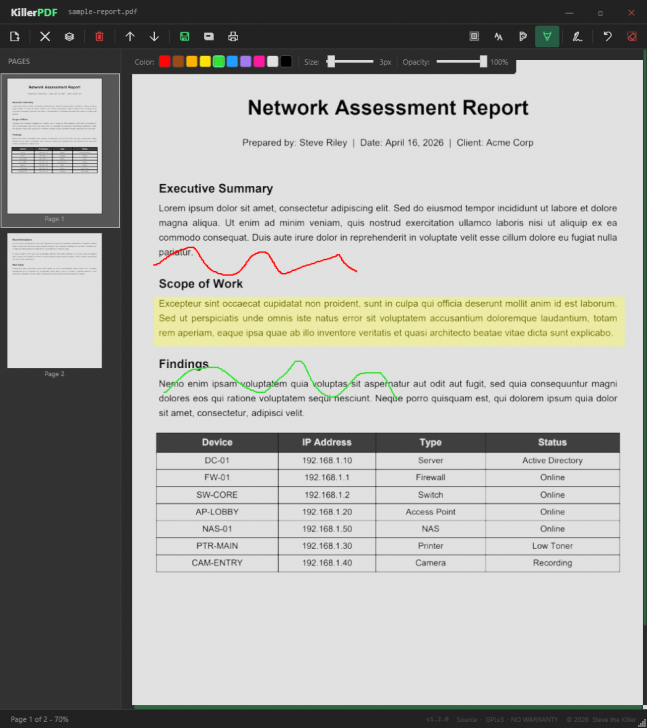The width and height of the screenshot is (647, 728).
Task: Click the 'Low Toner' status cell
Action: click(552, 546)
